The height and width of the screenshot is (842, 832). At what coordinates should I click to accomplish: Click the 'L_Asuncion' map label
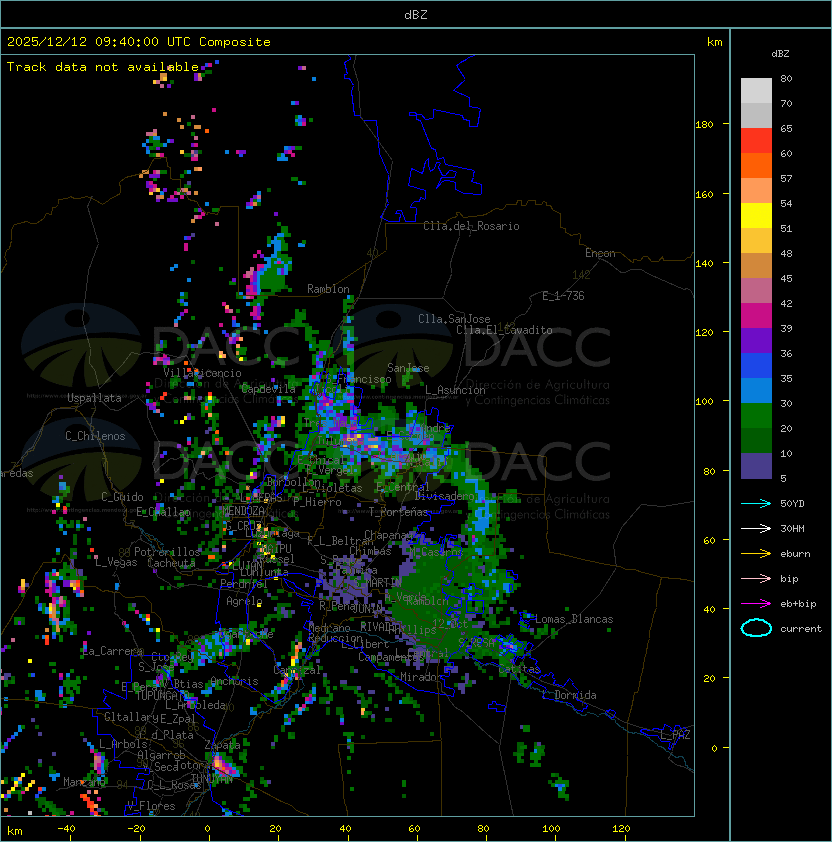click(x=455, y=390)
